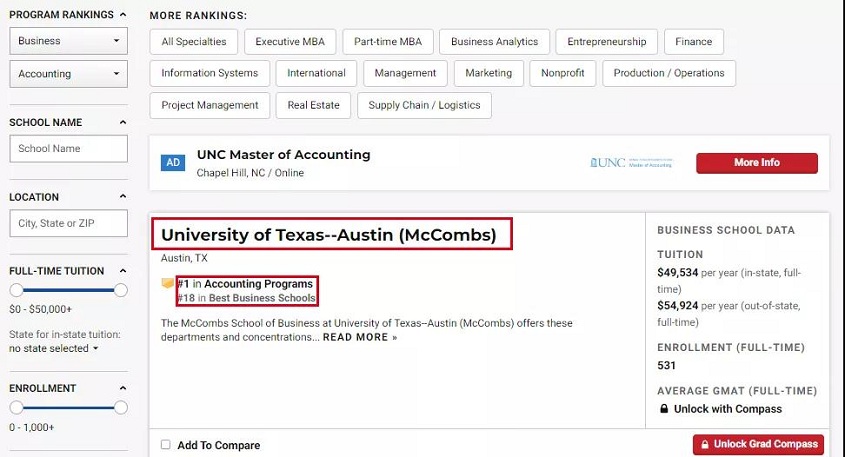Select the Executive MBA ranking tab
Screen dimensions: 845x457
[290, 41]
